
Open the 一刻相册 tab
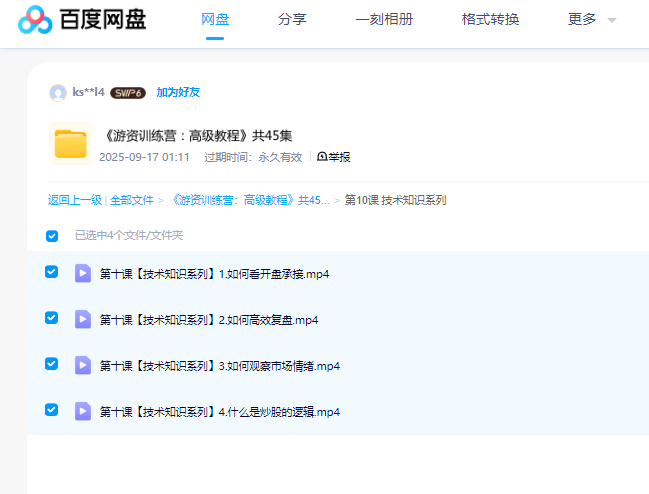click(x=384, y=20)
